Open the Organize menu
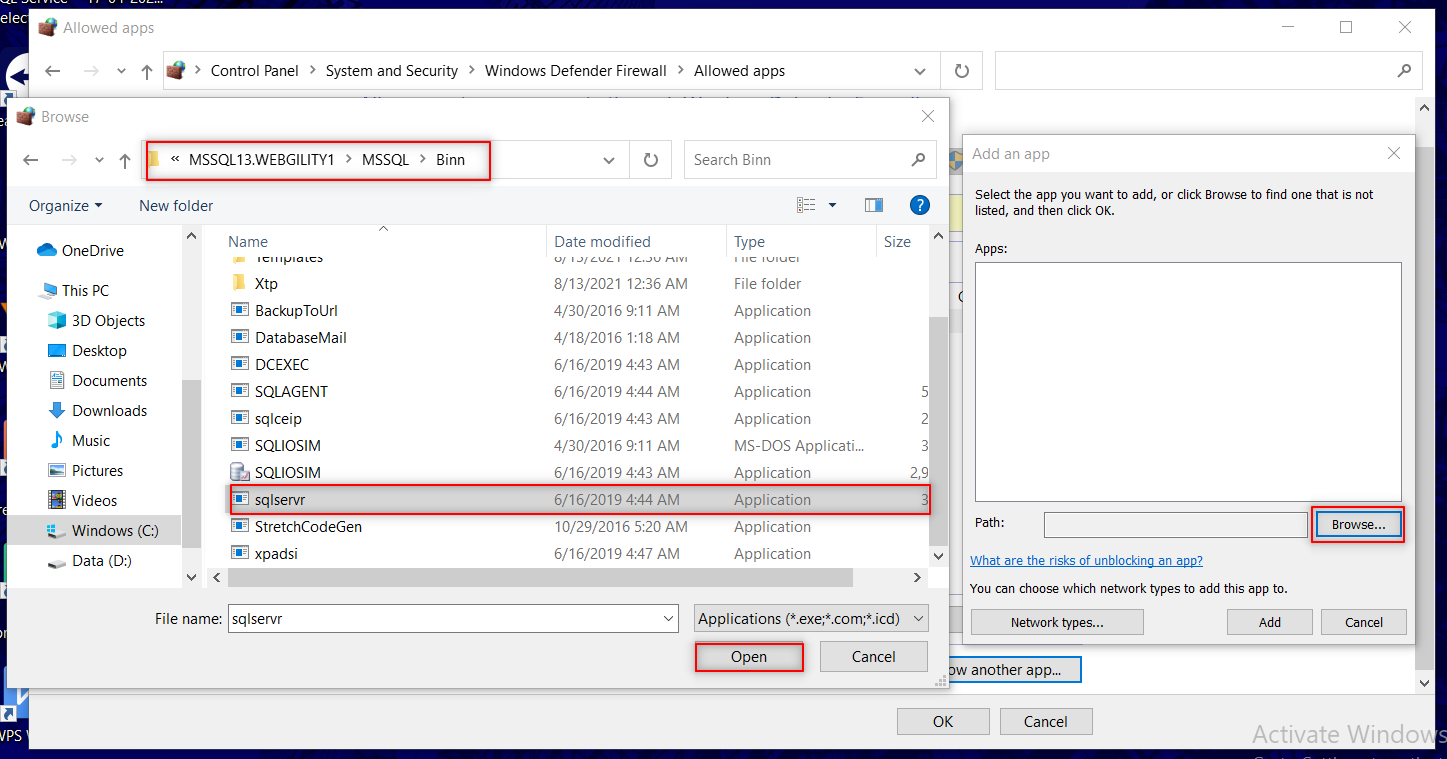1447x759 pixels. [x=65, y=205]
